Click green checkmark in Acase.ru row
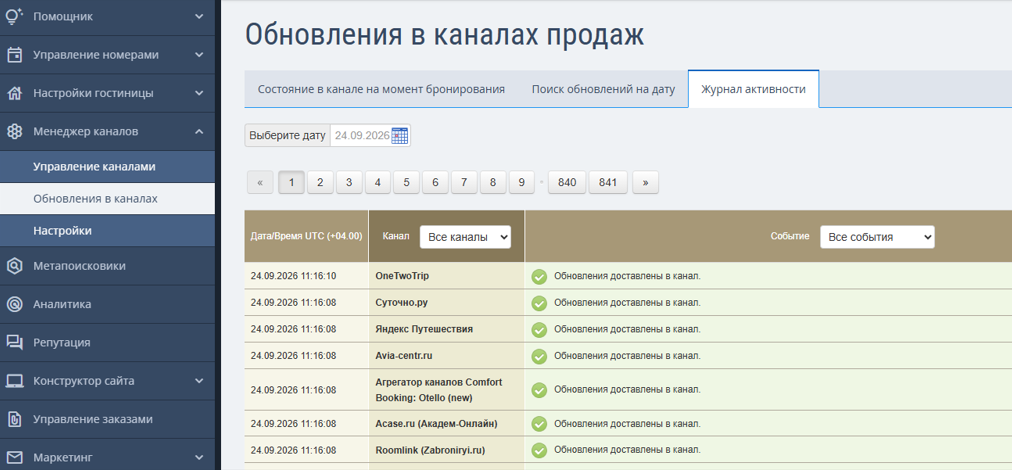The height and width of the screenshot is (470, 1012). 539,424
